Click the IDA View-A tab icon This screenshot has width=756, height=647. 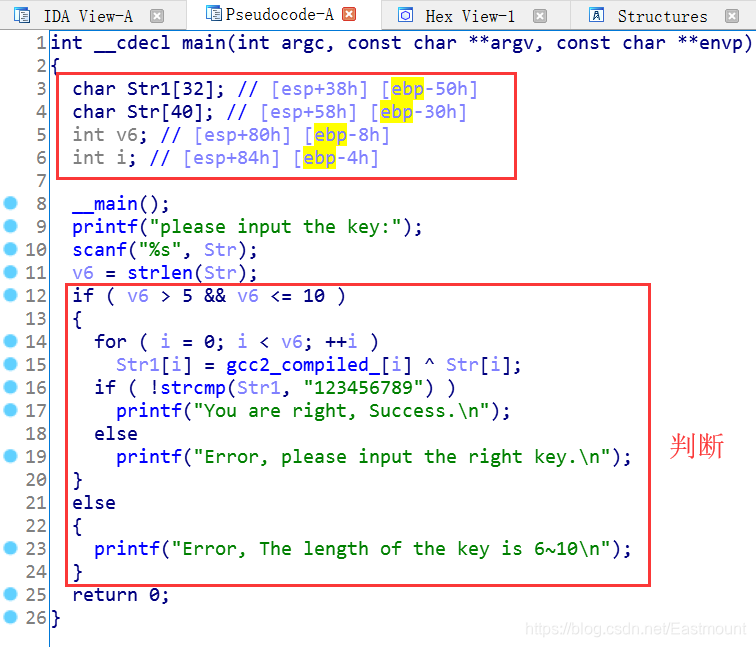pos(22,15)
